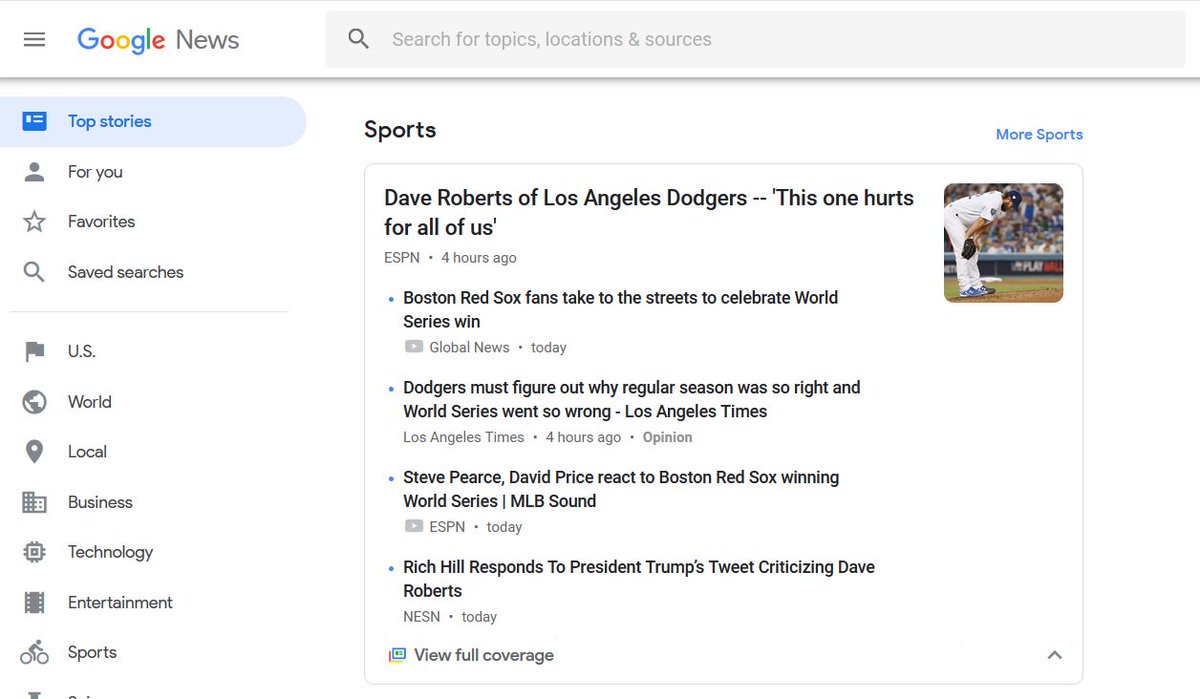Open the More Sports link
Screen dimensions: 1200x699
coord(1039,133)
